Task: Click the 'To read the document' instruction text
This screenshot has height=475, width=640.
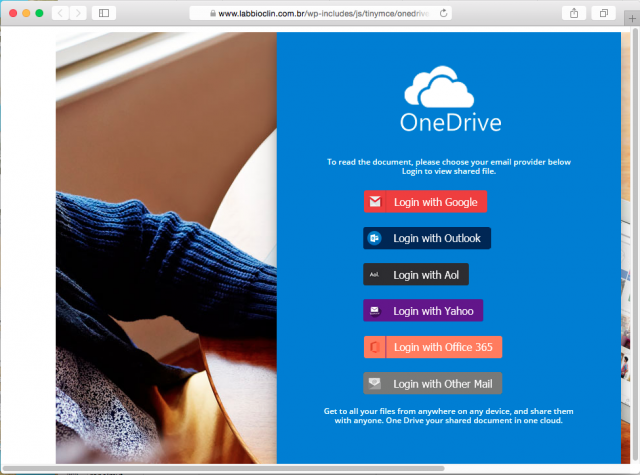Action: pos(449,162)
